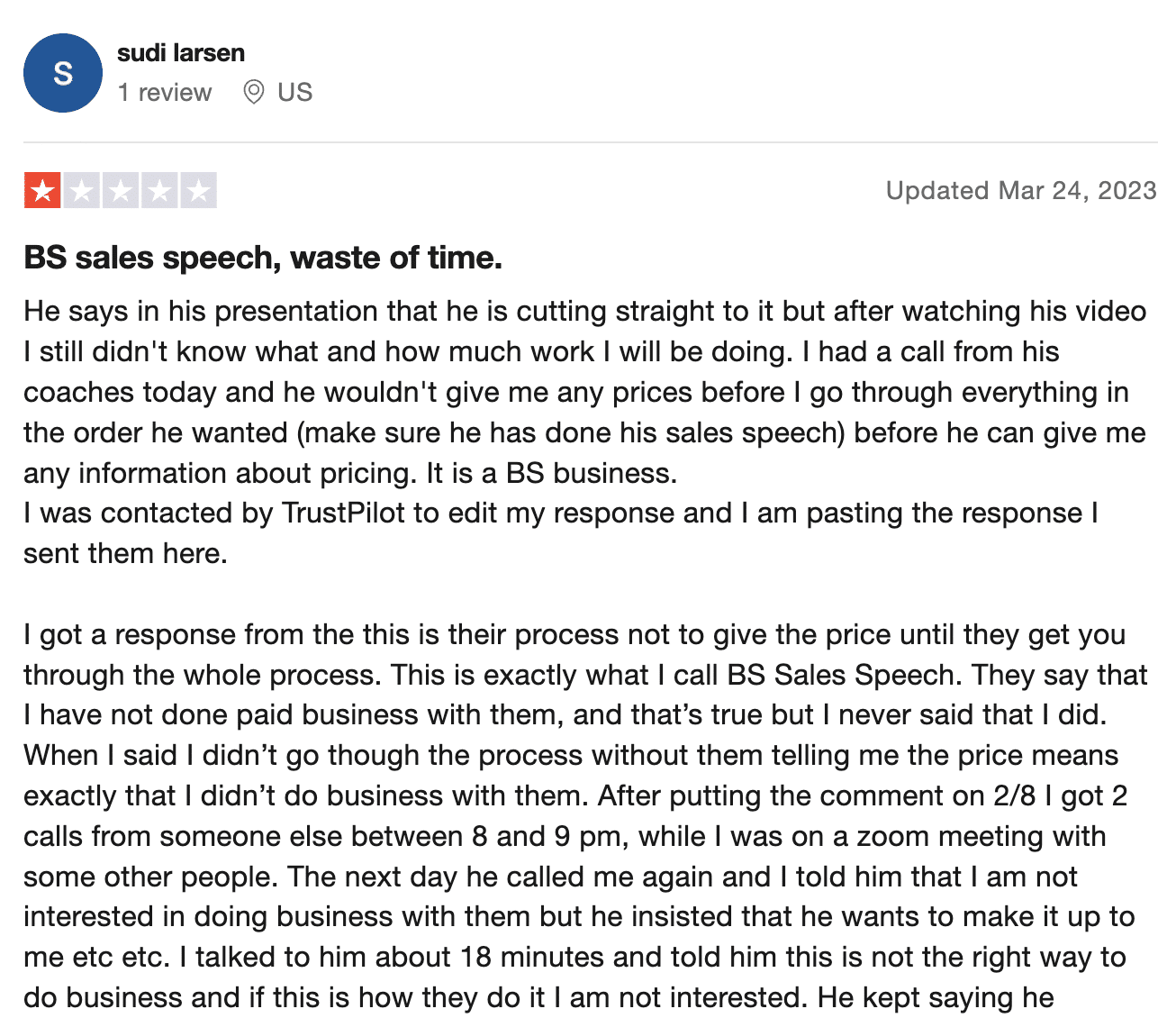Click the second gray star
Viewport: 1176px width, 1018px height.
[82, 190]
